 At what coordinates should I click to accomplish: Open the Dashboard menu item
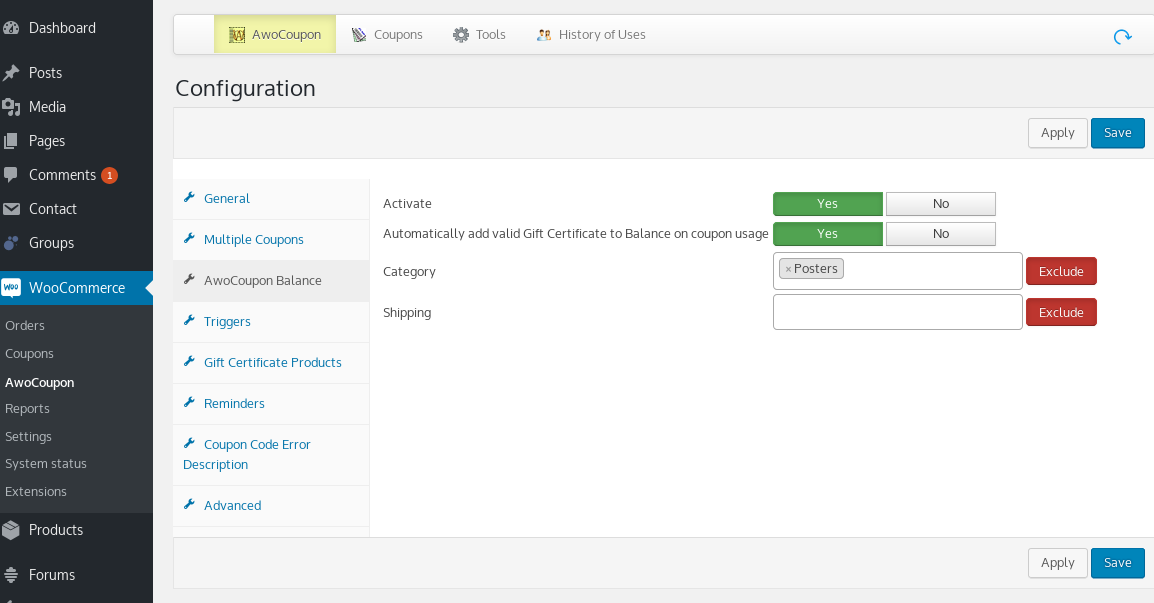pos(62,28)
